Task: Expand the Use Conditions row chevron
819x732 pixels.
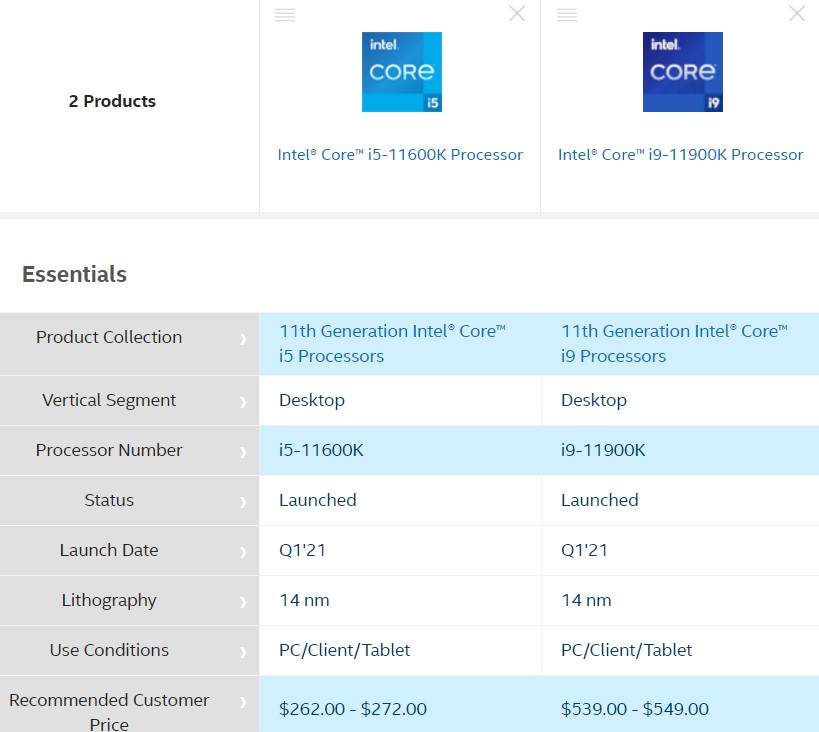Action: 243,652
